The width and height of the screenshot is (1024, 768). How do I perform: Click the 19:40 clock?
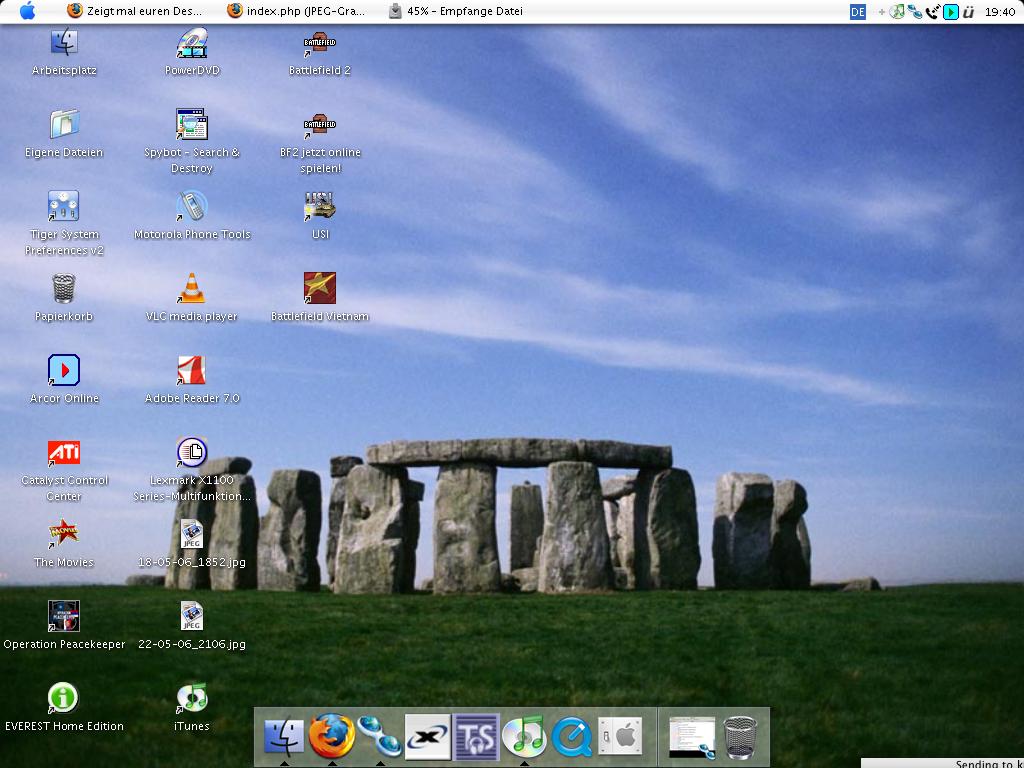click(x=1000, y=12)
